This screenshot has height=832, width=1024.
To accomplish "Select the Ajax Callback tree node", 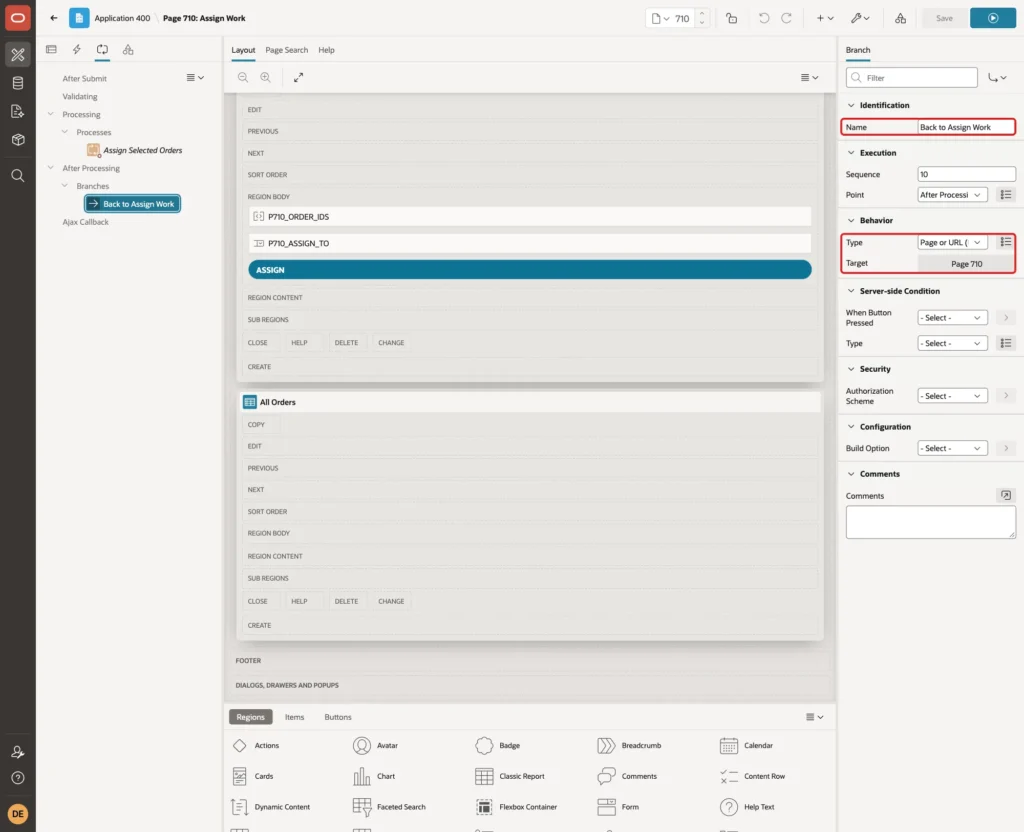I will point(86,222).
